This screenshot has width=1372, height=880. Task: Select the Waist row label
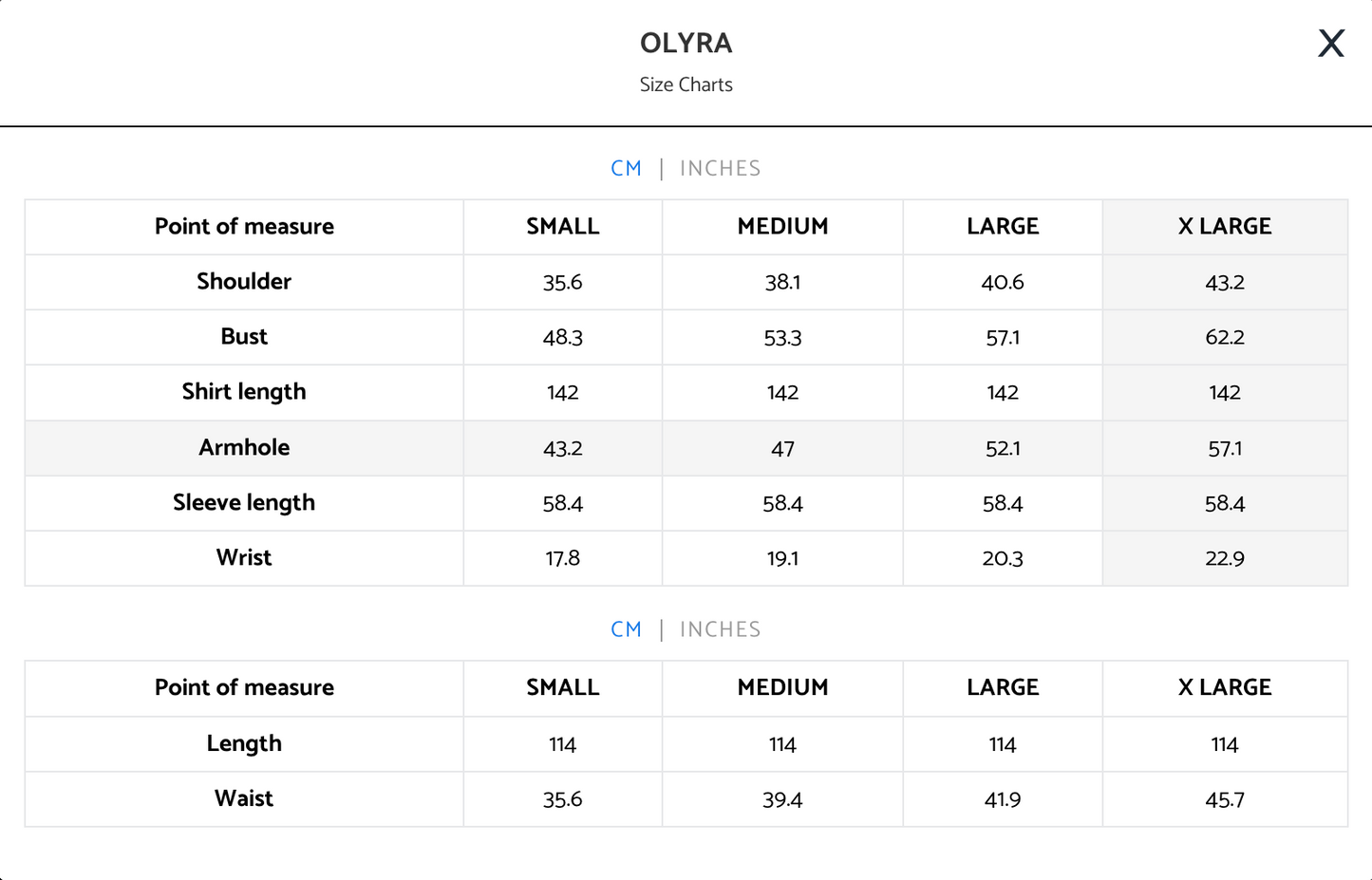pyautogui.click(x=244, y=799)
